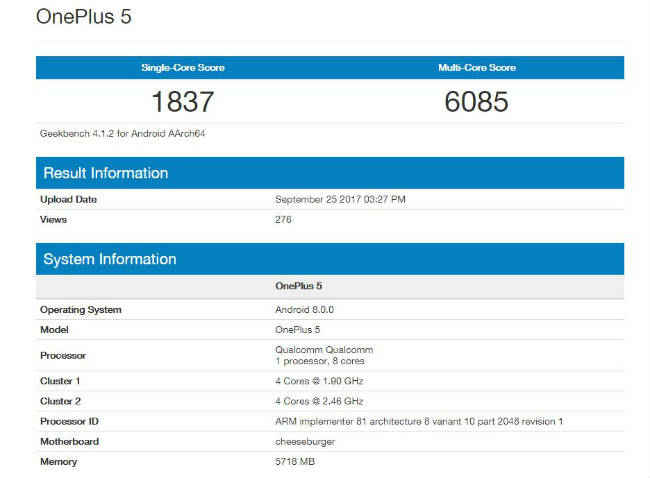Select the 4 Cores @ 2.46 GHz value
Viewport: 650px width, 478px height.
(319, 401)
